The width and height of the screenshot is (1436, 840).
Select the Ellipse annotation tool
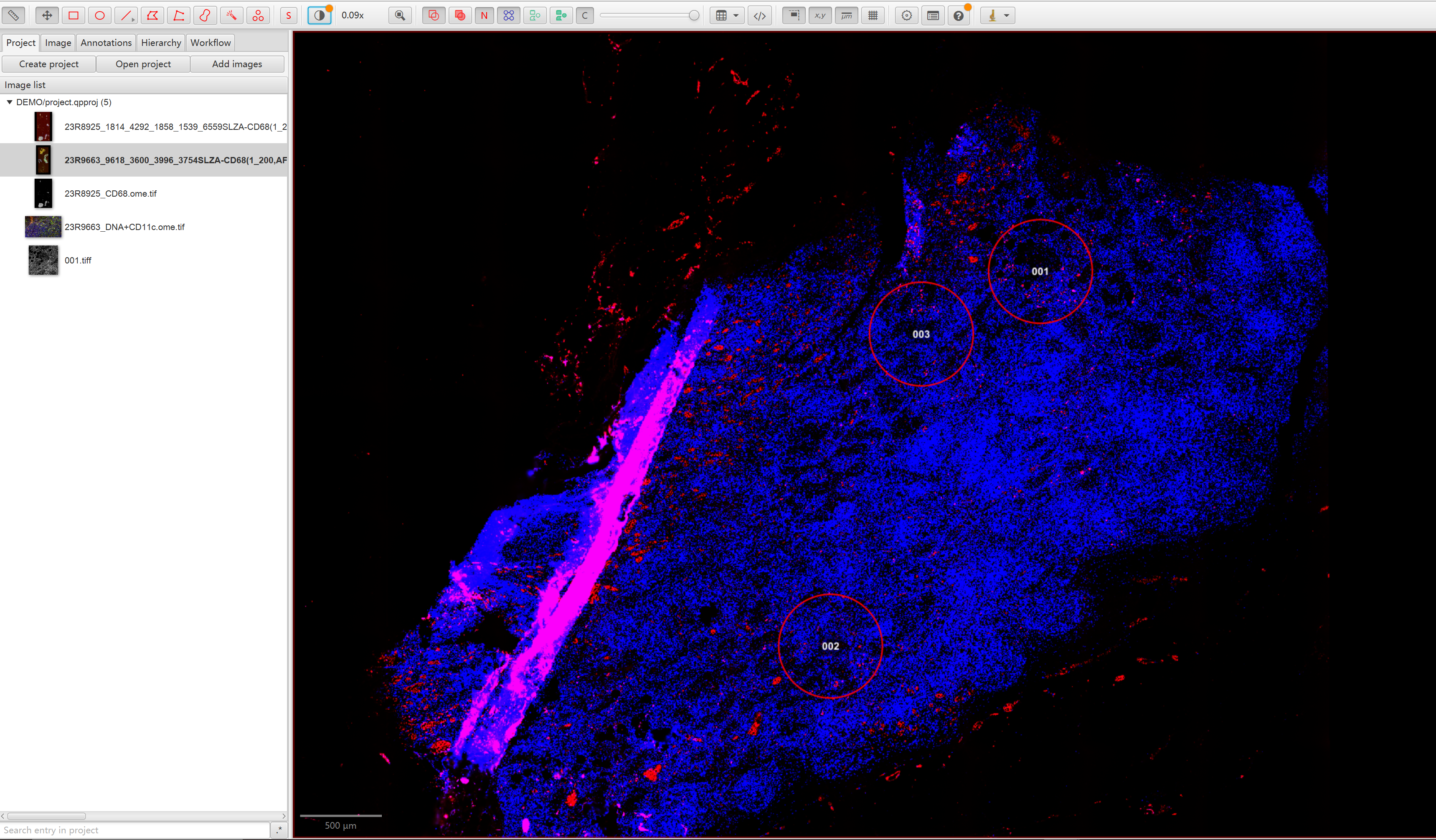click(x=100, y=15)
